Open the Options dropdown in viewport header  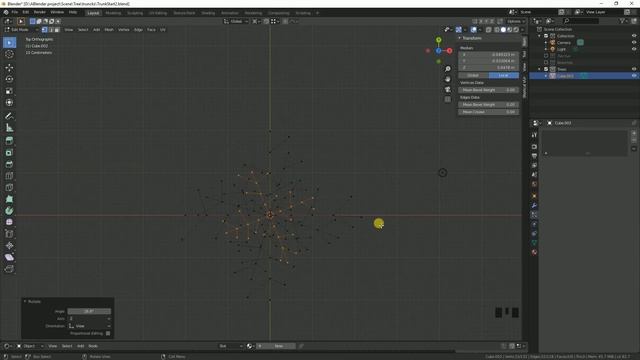tap(516, 21)
